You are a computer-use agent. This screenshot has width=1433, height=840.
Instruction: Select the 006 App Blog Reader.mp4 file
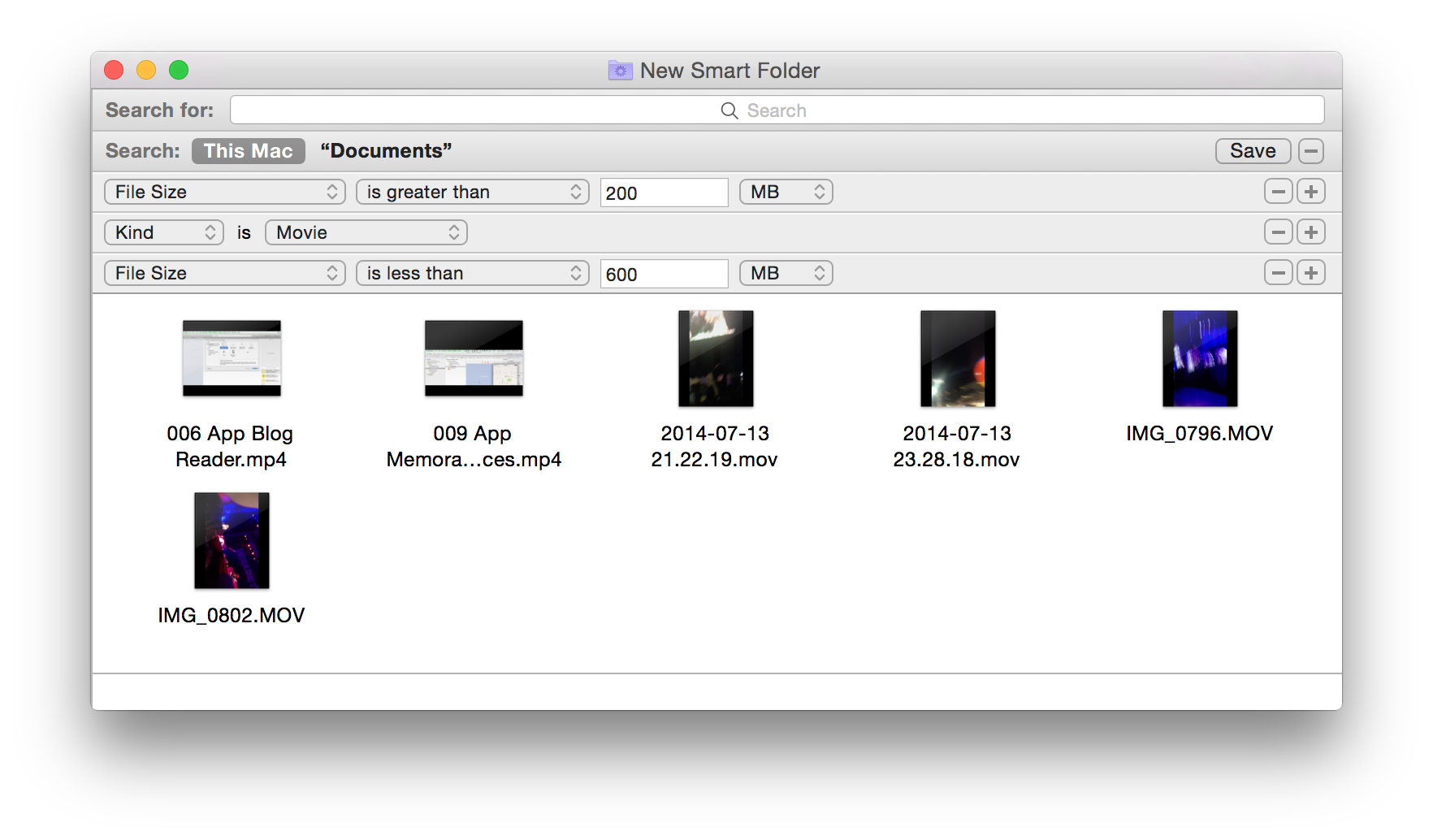coord(232,358)
